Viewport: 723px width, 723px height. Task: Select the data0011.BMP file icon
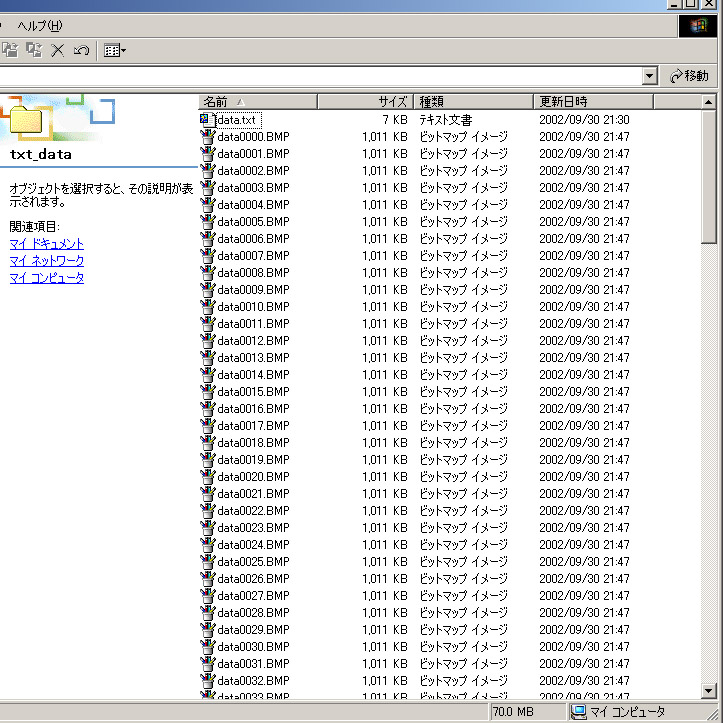click(x=207, y=324)
